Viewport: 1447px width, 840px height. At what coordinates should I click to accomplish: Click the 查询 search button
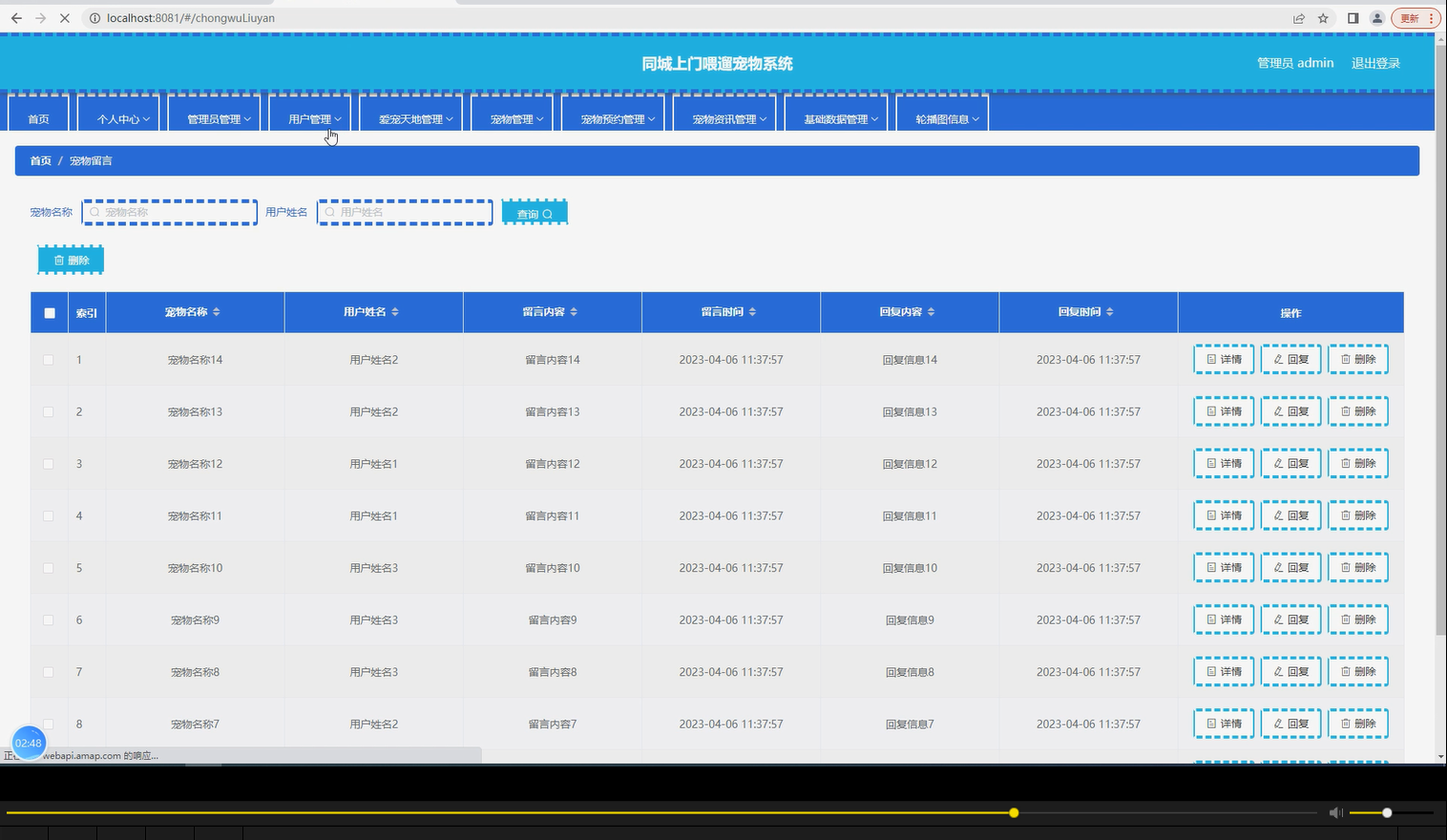[535, 213]
